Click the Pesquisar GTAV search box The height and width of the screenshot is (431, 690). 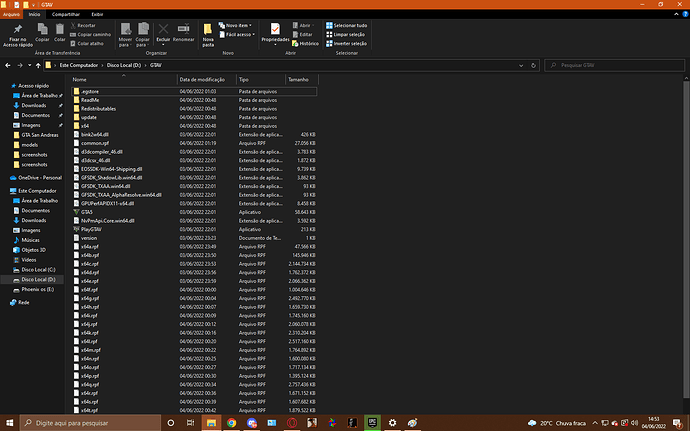click(x=614, y=65)
